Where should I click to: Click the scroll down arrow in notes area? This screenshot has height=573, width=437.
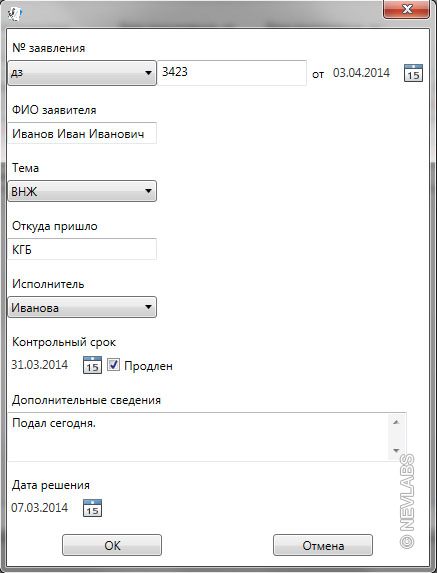(x=396, y=451)
